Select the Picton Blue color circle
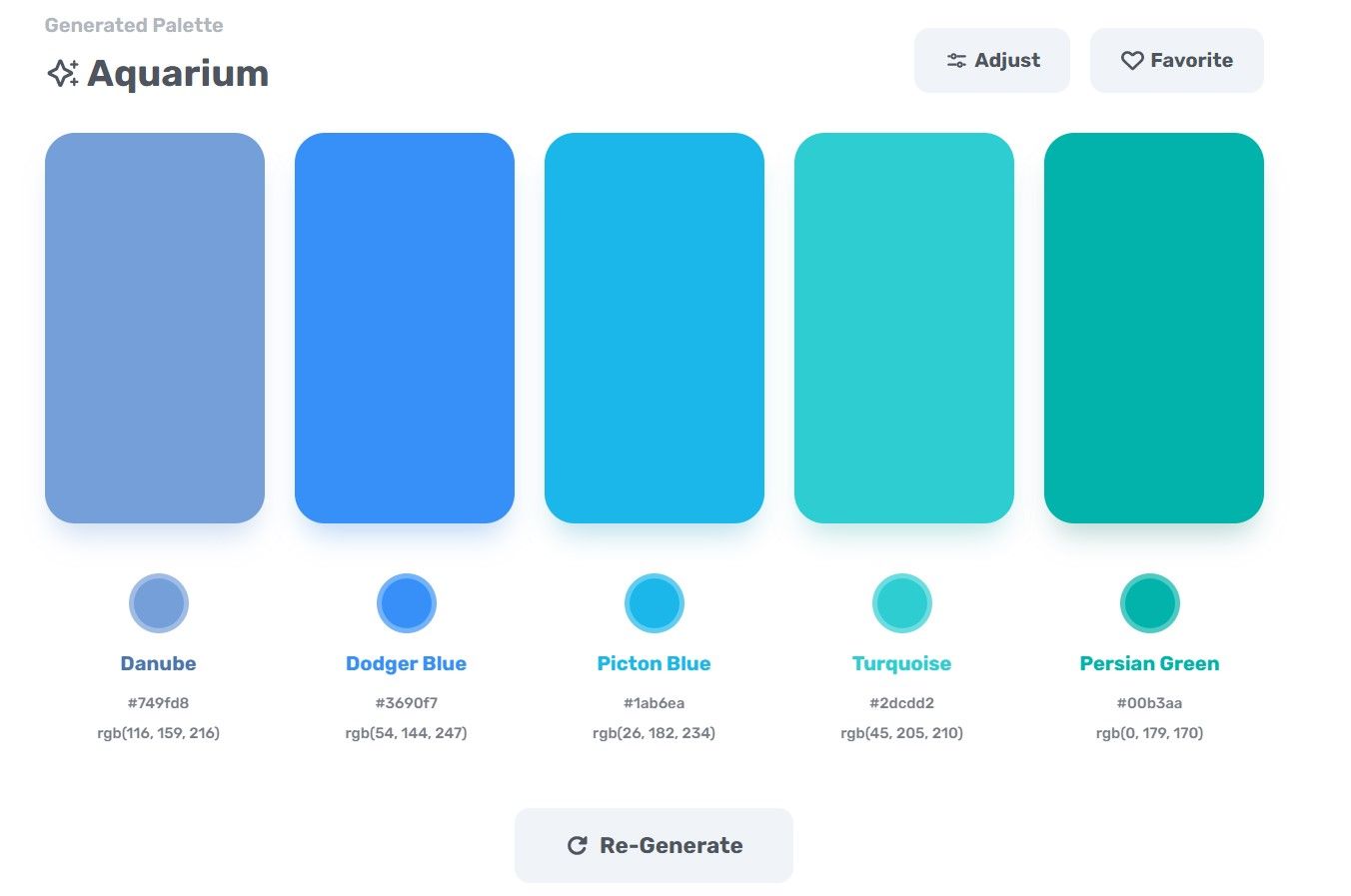This screenshot has width=1351, height=896. (654, 602)
